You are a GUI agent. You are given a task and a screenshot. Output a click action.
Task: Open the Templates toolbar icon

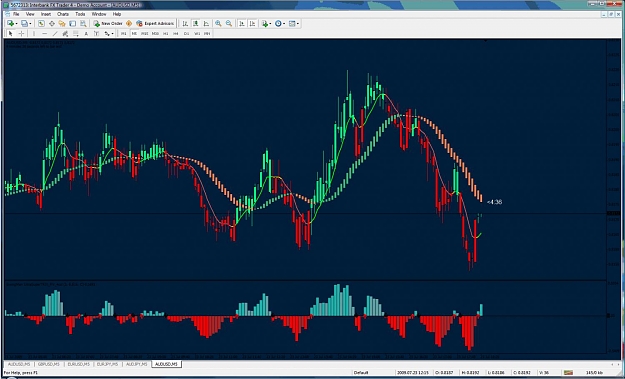[x=292, y=24]
